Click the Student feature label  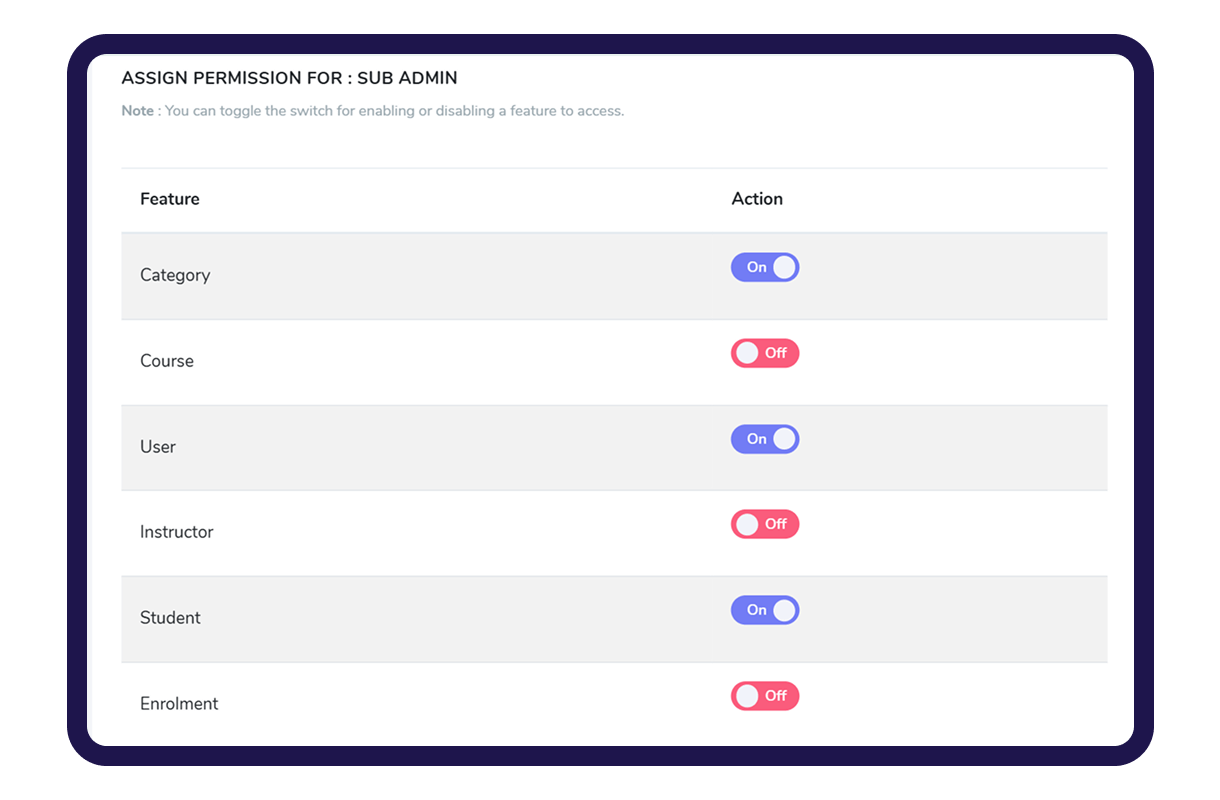(x=170, y=618)
